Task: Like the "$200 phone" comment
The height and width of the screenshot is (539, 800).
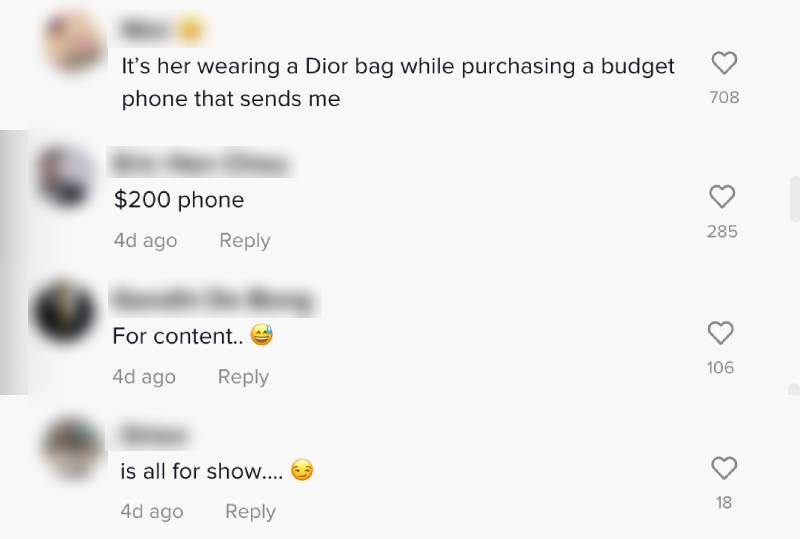Action: coord(722,197)
